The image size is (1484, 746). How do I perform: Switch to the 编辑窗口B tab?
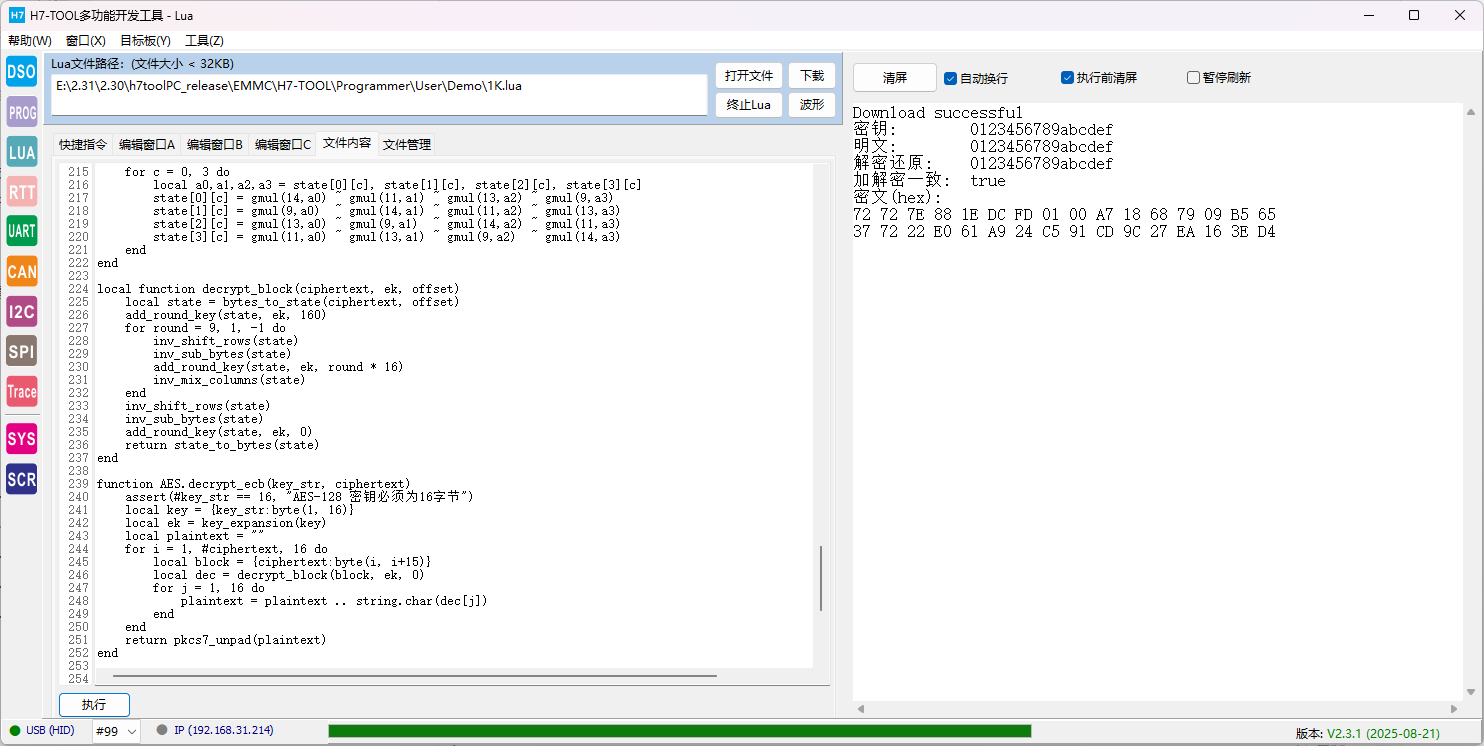[214, 144]
